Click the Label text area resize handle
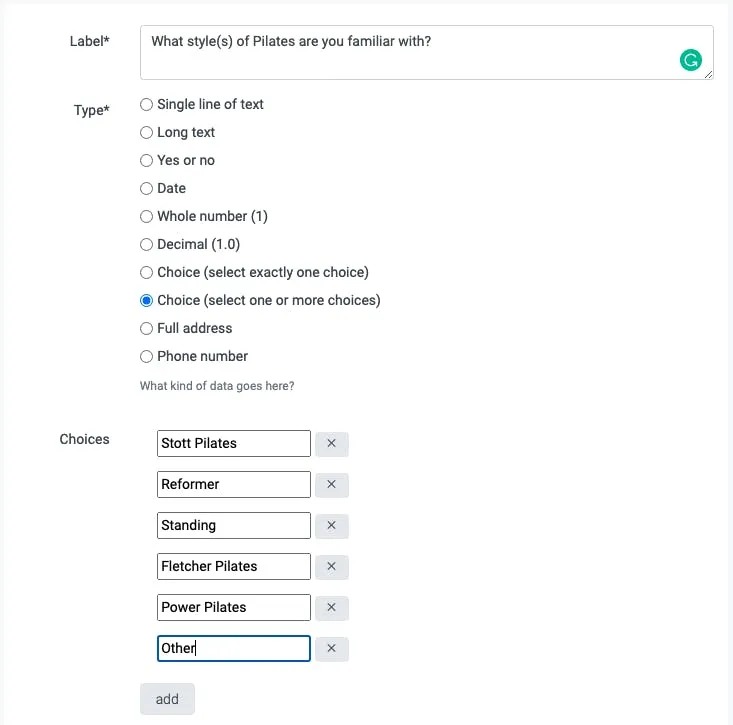The width and height of the screenshot is (733, 725). 709,75
